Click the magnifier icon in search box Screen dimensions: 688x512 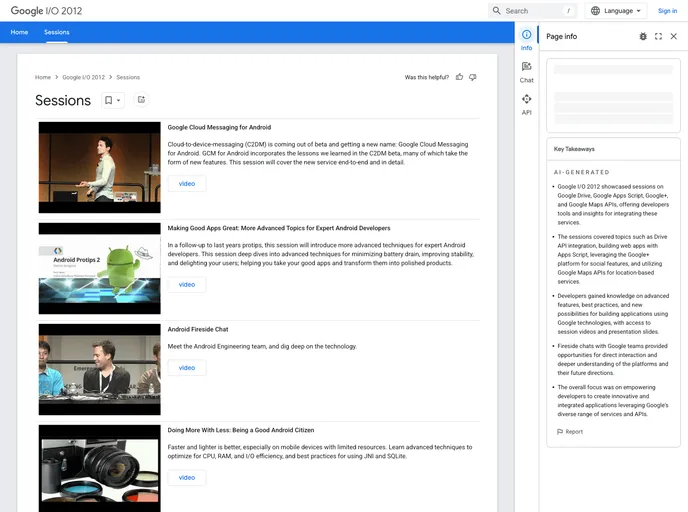(496, 11)
